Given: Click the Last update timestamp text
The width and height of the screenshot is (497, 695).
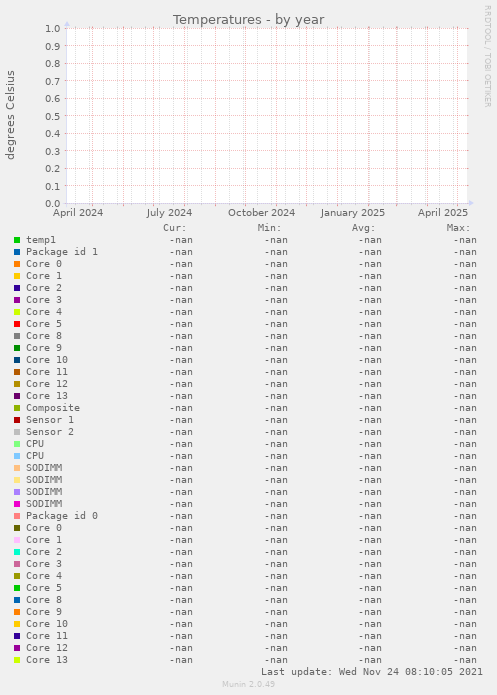Looking at the screenshot, I should 372,672.
